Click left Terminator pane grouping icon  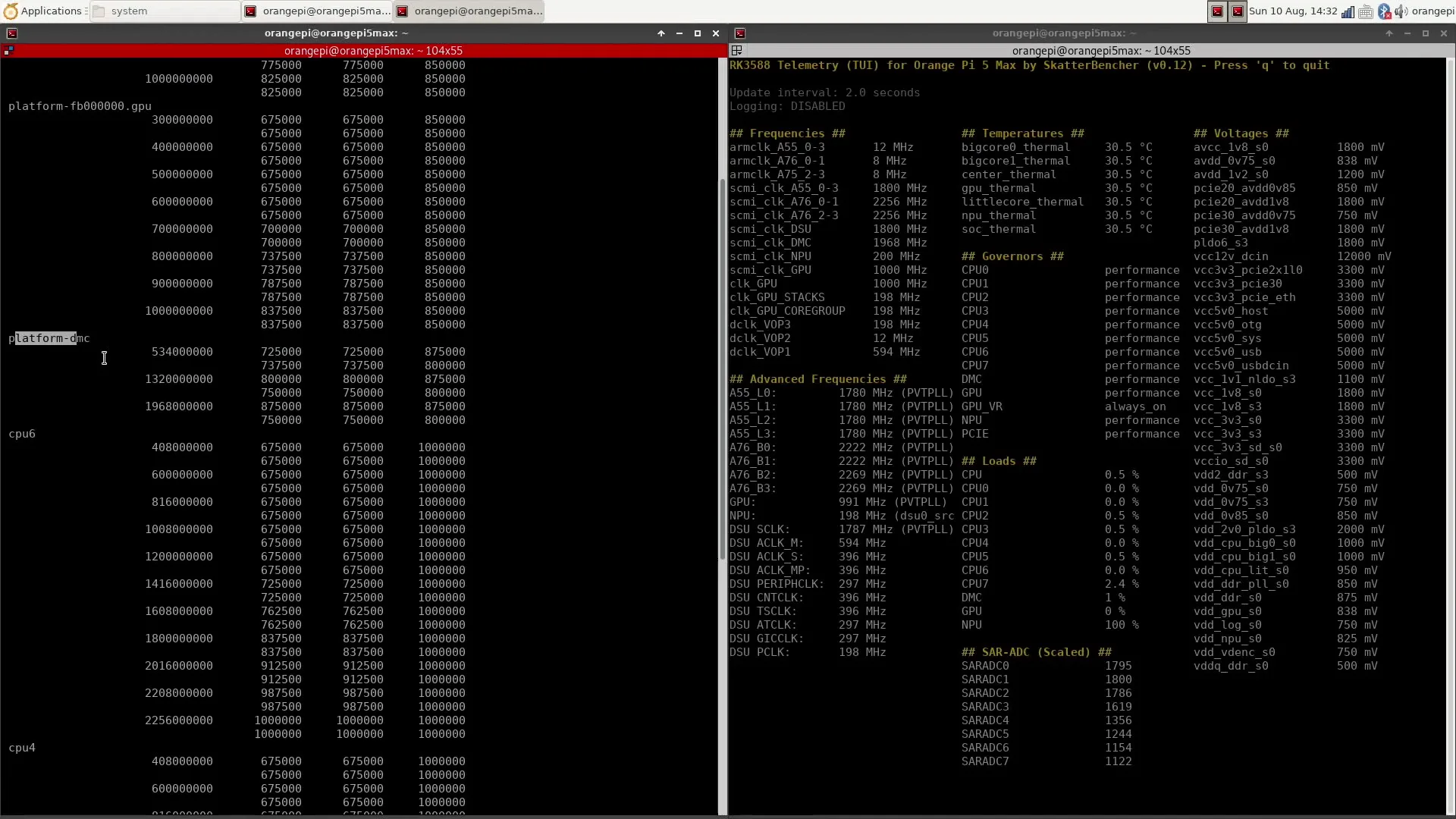coord(9,51)
